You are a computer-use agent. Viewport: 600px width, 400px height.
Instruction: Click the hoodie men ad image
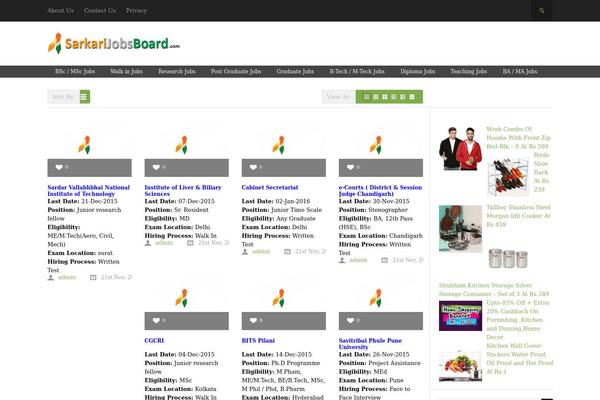(x=460, y=148)
